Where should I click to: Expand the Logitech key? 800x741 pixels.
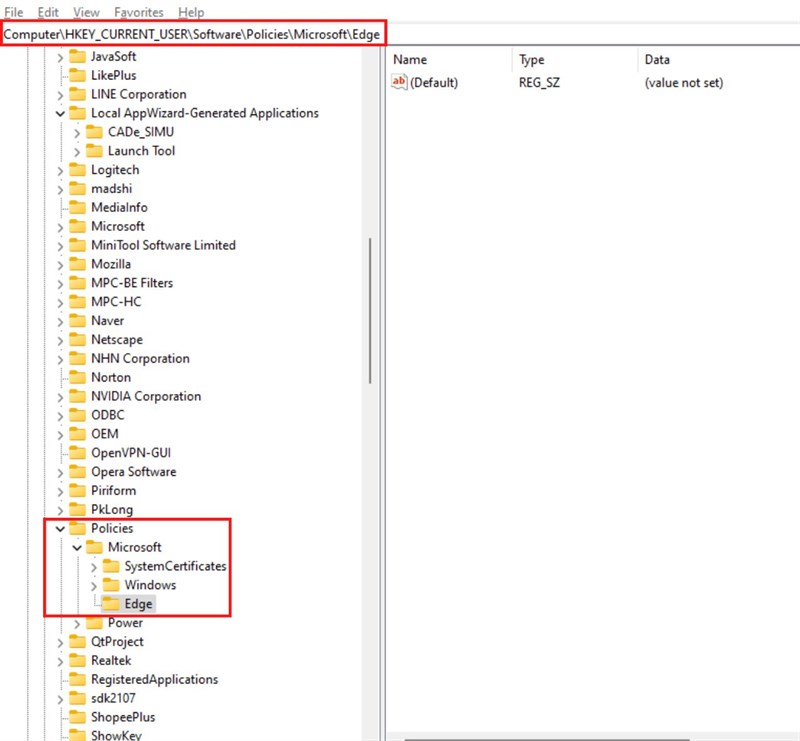pos(60,170)
